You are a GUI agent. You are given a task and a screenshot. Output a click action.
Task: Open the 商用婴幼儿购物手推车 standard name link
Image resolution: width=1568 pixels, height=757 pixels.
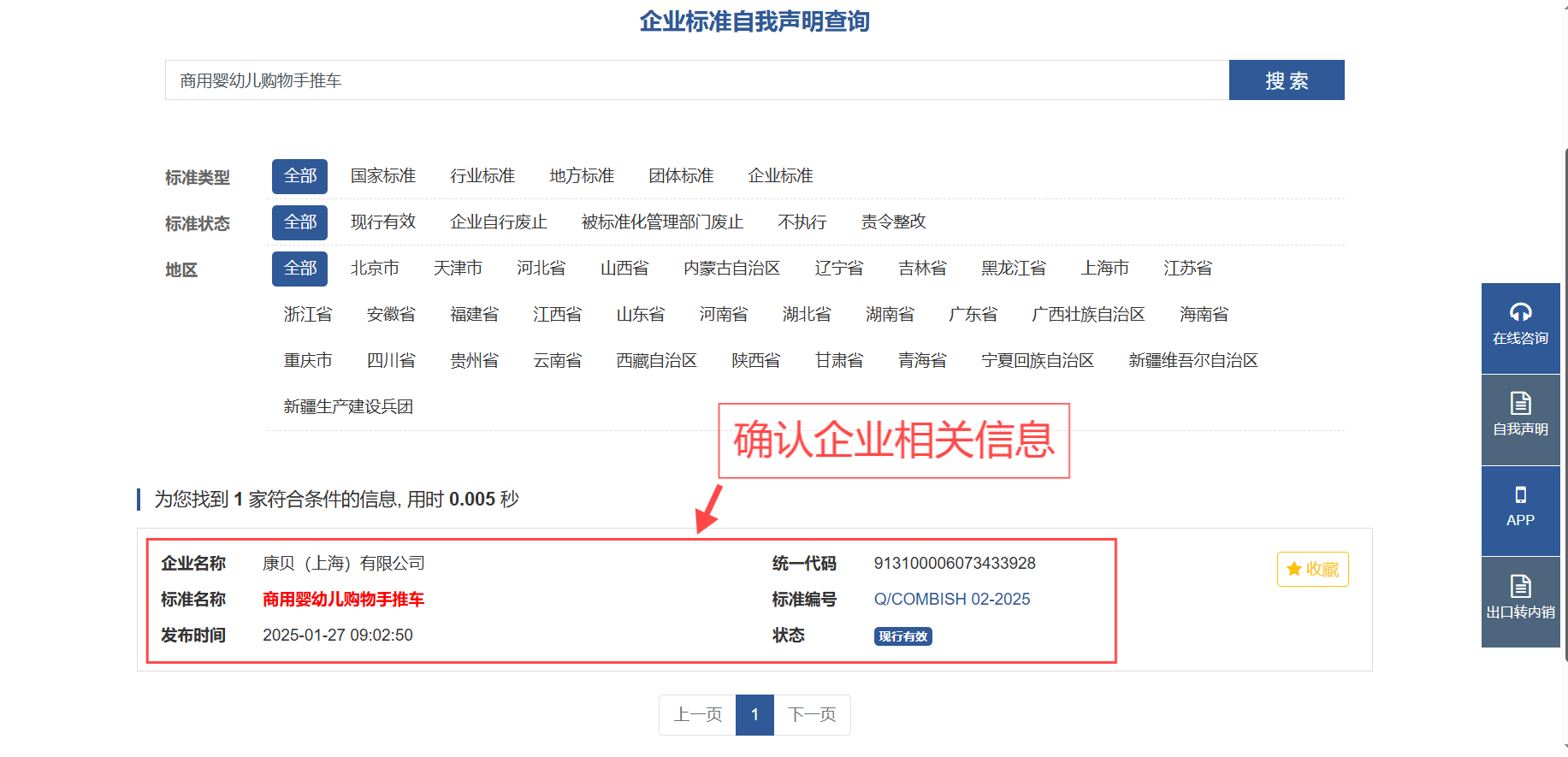[x=343, y=600]
